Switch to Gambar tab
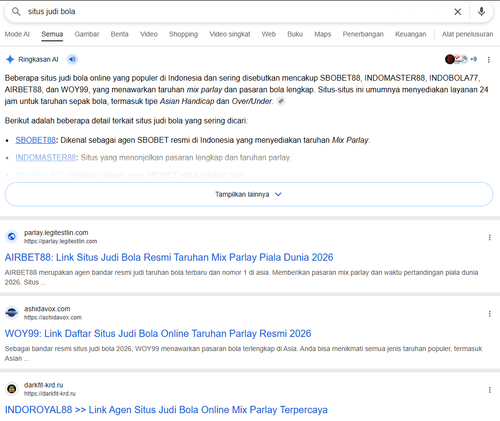Screen dimensions: 500x421 (x=87, y=34)
